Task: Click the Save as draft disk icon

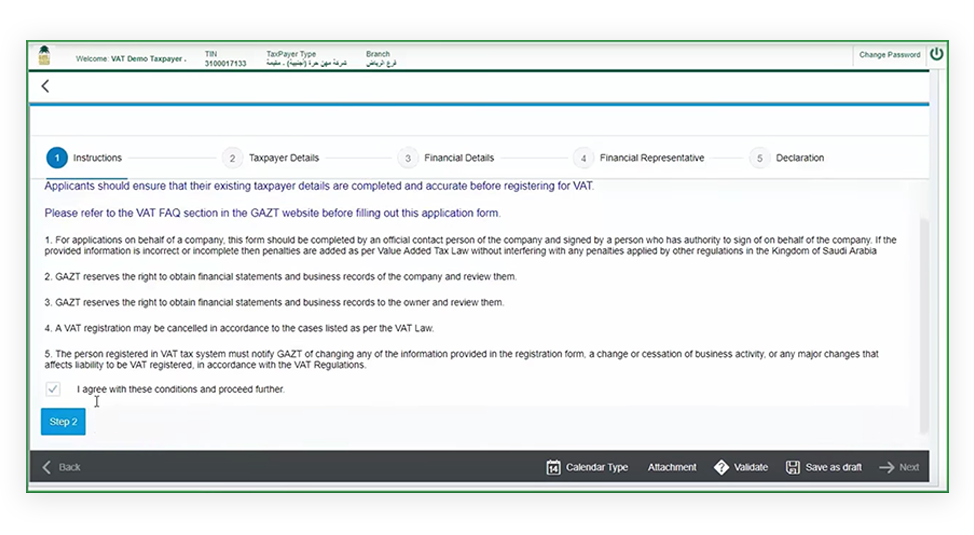Action: pyautogui.click(x=793, y=467)
